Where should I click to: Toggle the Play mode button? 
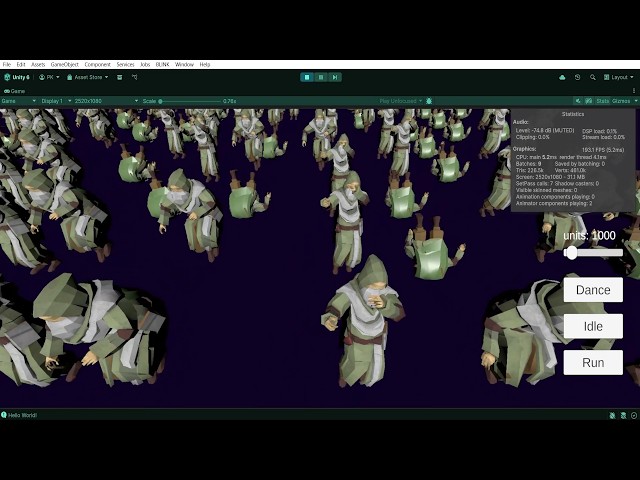point(307,77)
